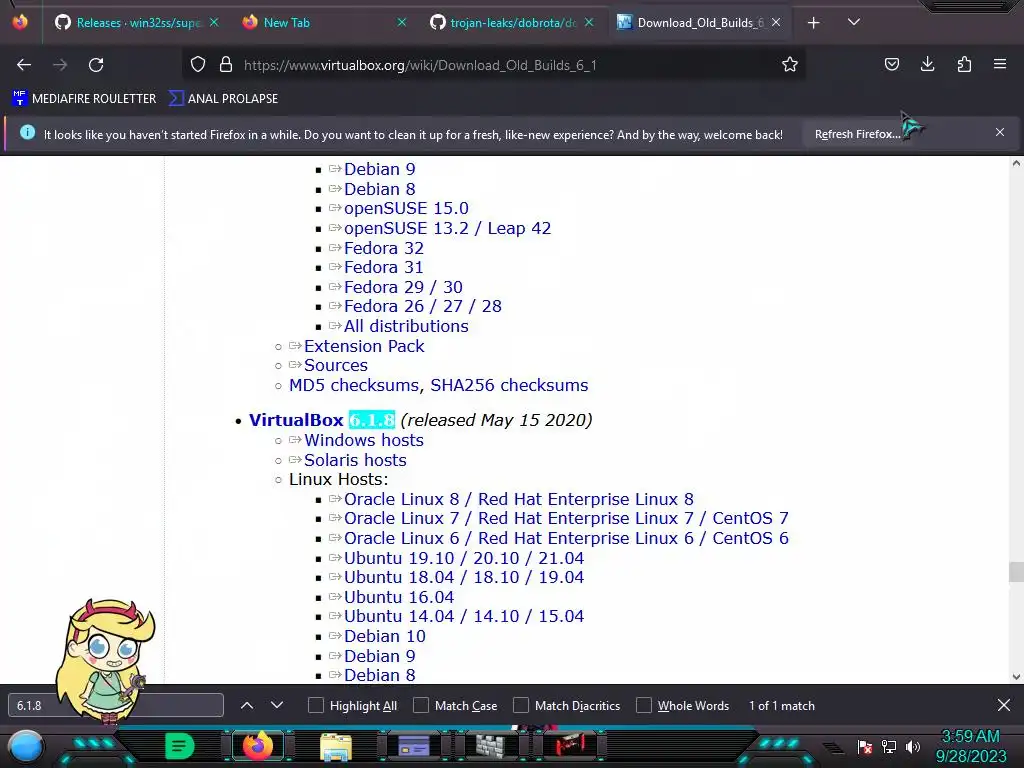The height and width of the screenshot is (768, 1024).
Task: Open Oracle Linux 8 / RHEL 8 link
Action: pos(519,500)
